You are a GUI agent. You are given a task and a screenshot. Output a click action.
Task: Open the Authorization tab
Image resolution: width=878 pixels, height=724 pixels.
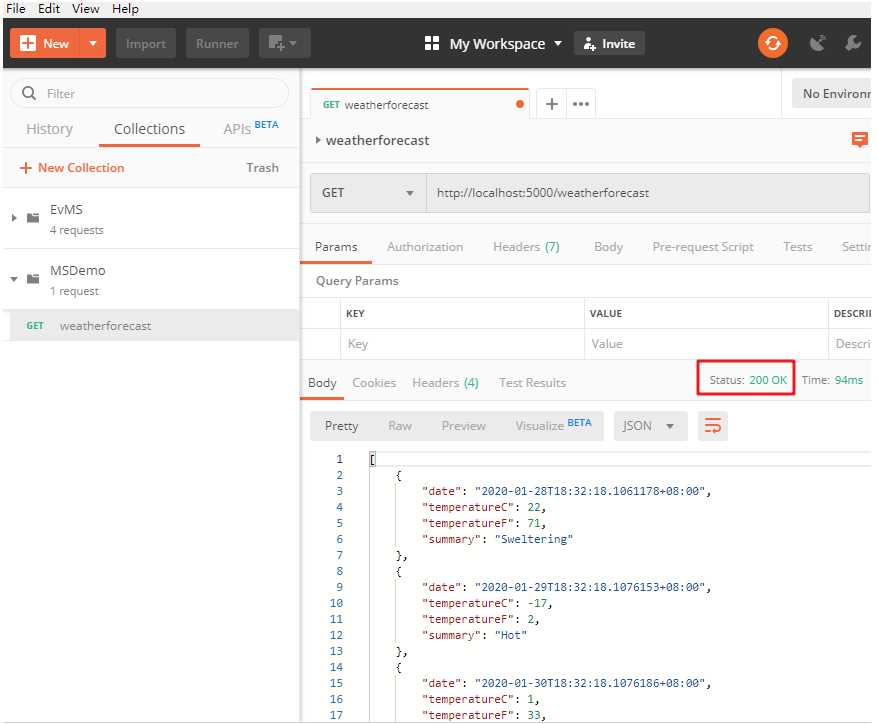tap(425, 247)
